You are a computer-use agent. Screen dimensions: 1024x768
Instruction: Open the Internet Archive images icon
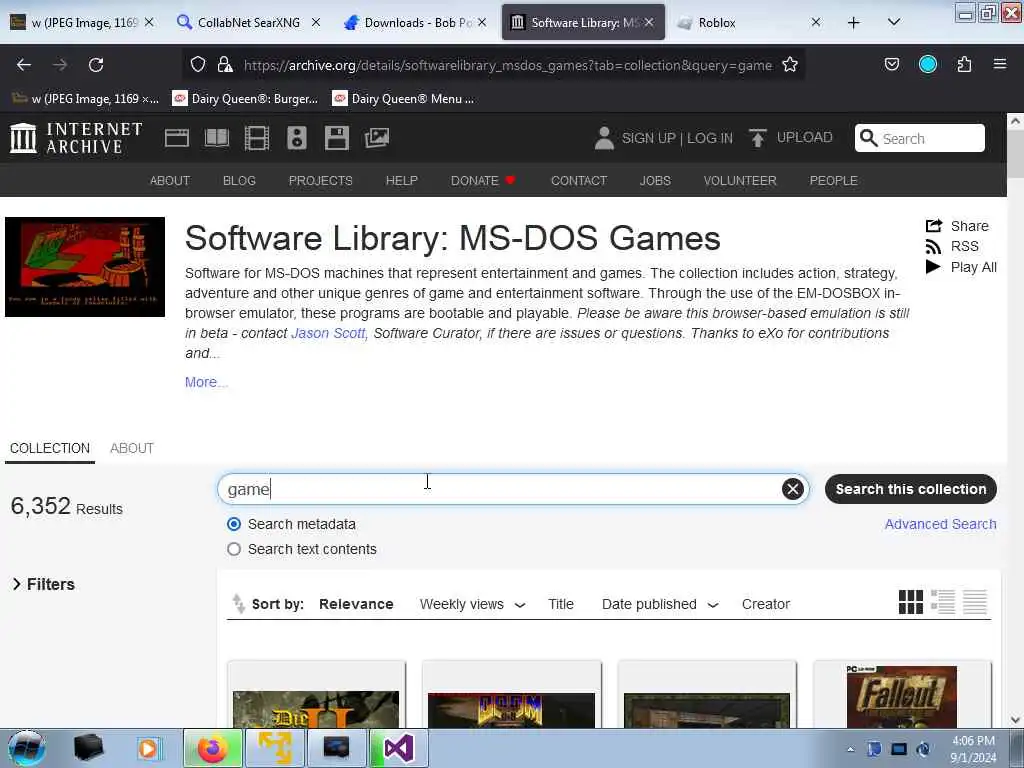click(377, 138)
